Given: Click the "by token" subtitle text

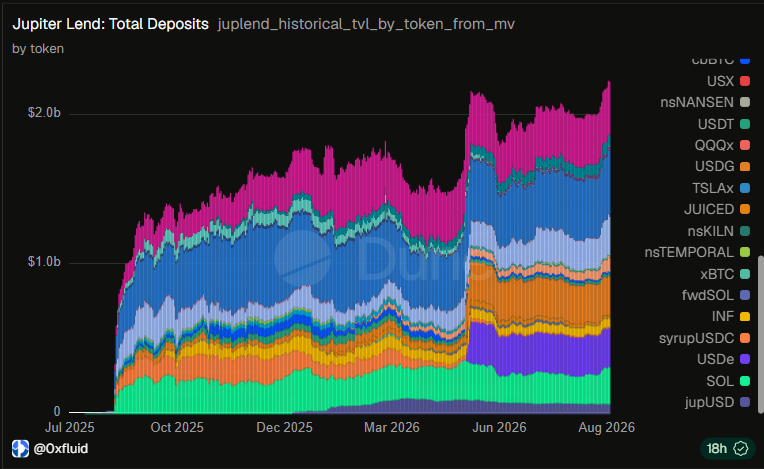Looking at the screenshot, I should click(38, 49).
